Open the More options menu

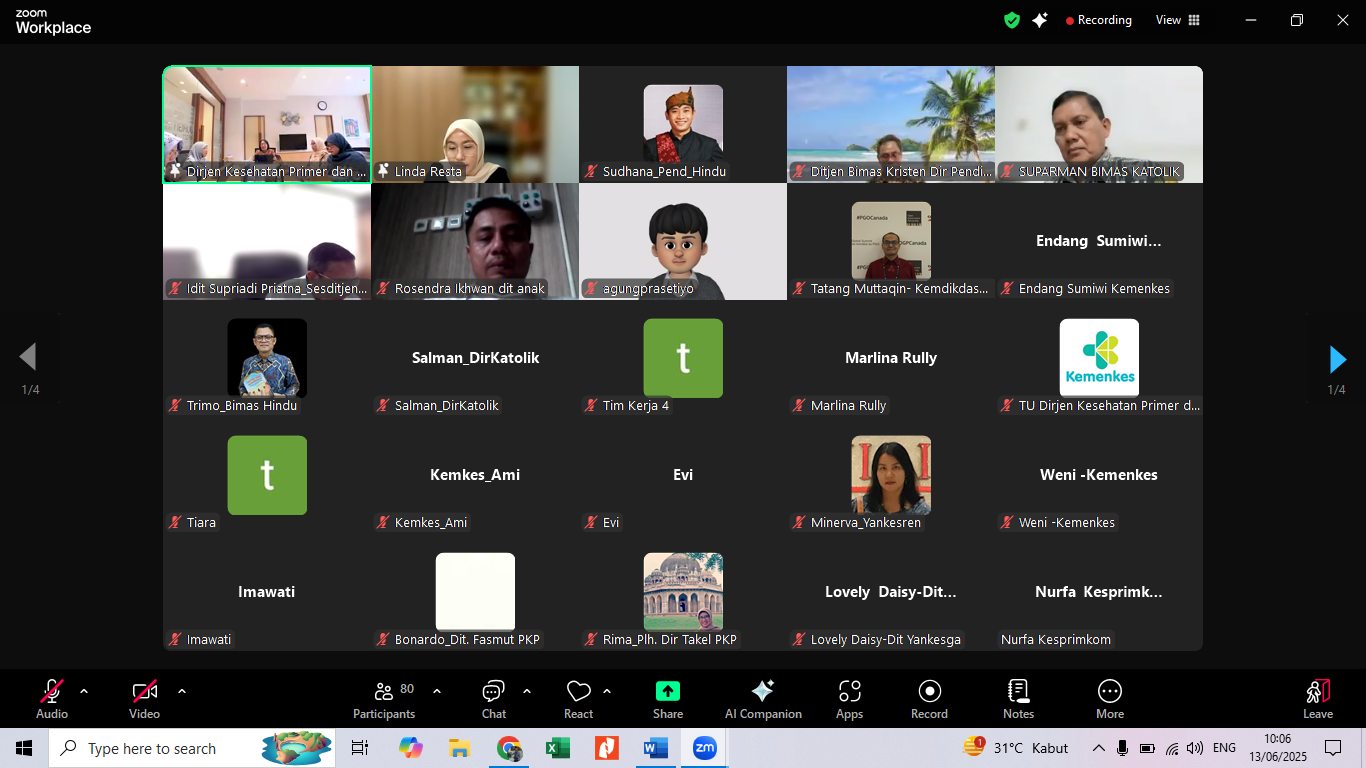1109,699
